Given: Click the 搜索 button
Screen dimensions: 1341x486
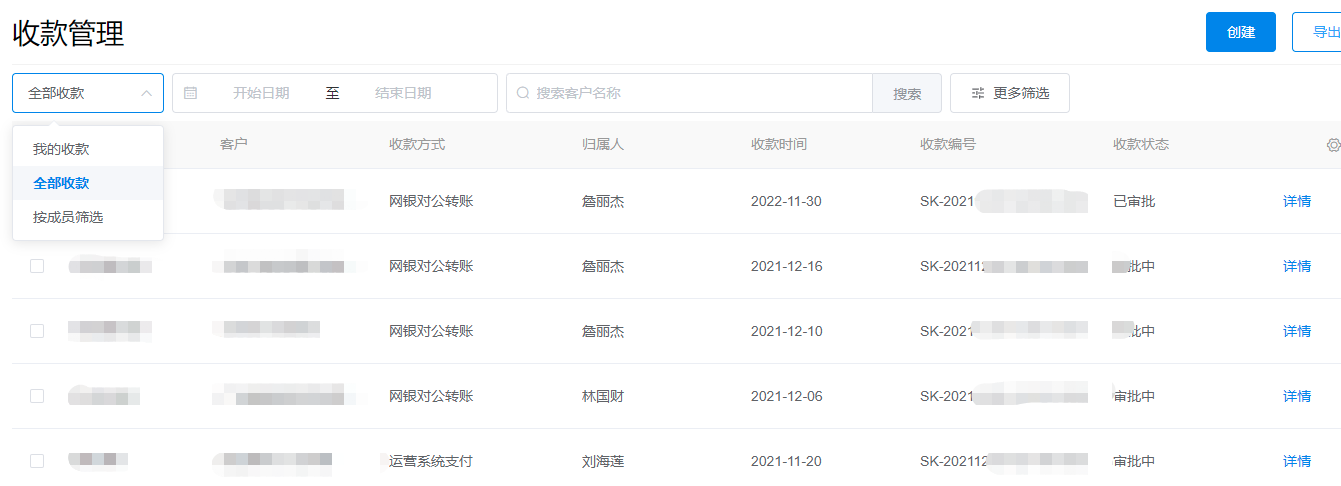Looking at the screenshot, I should [x=907, y=93].
